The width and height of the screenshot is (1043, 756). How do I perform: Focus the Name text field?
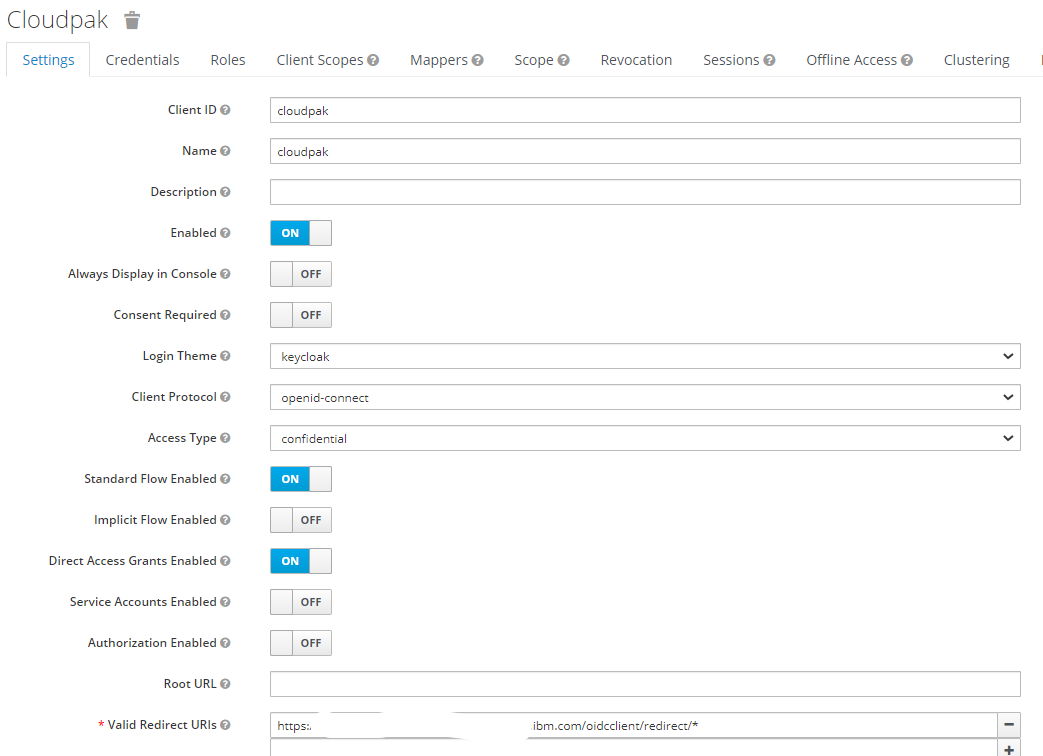click(x=645, y=152)
